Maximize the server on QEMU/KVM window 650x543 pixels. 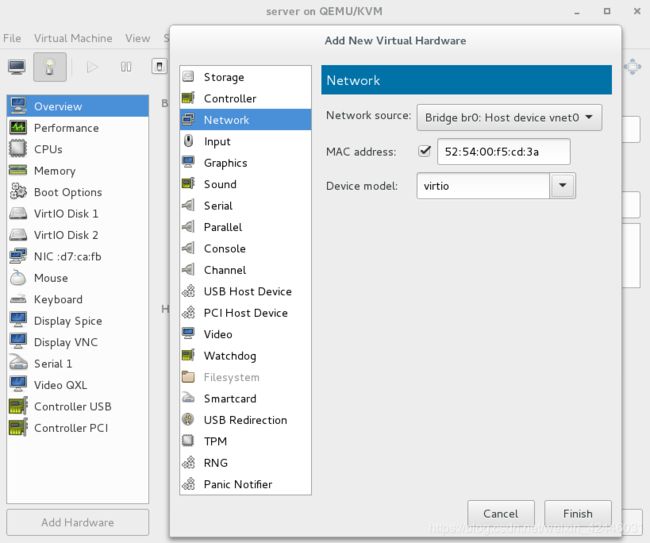pos(607,11)
